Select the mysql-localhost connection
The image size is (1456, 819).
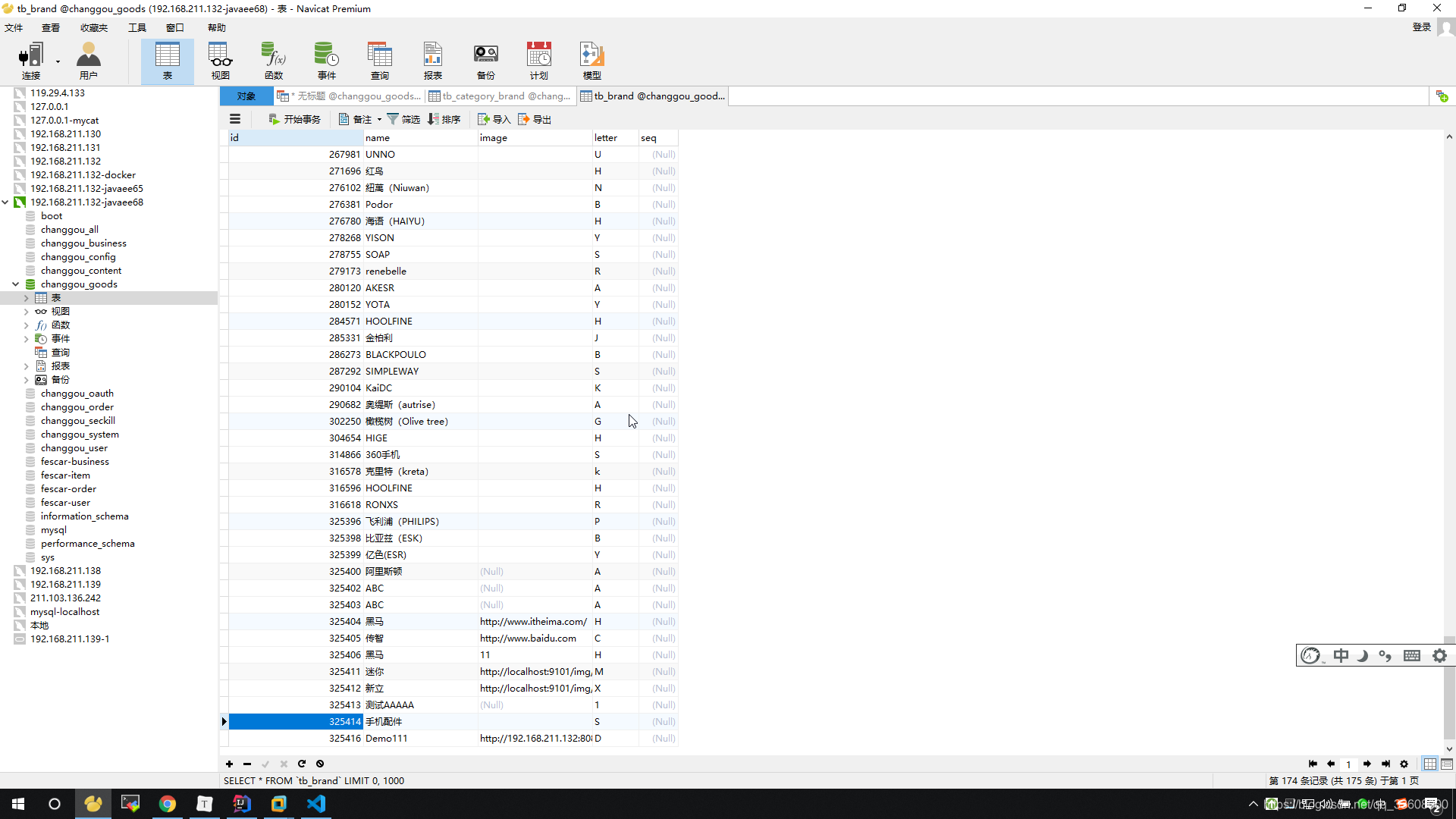click(64, 612)
